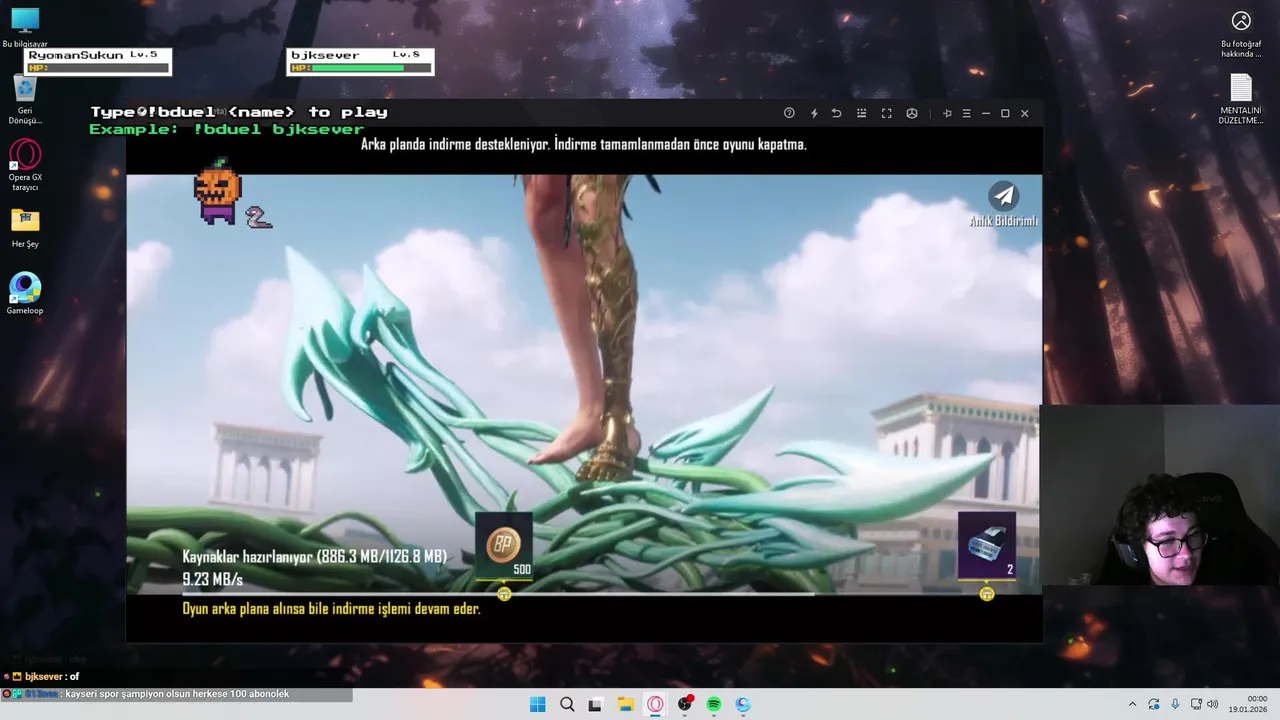
Task: Click 'Example: !bduel bjksever' overlay text
Action: click(x=227, y=129)
